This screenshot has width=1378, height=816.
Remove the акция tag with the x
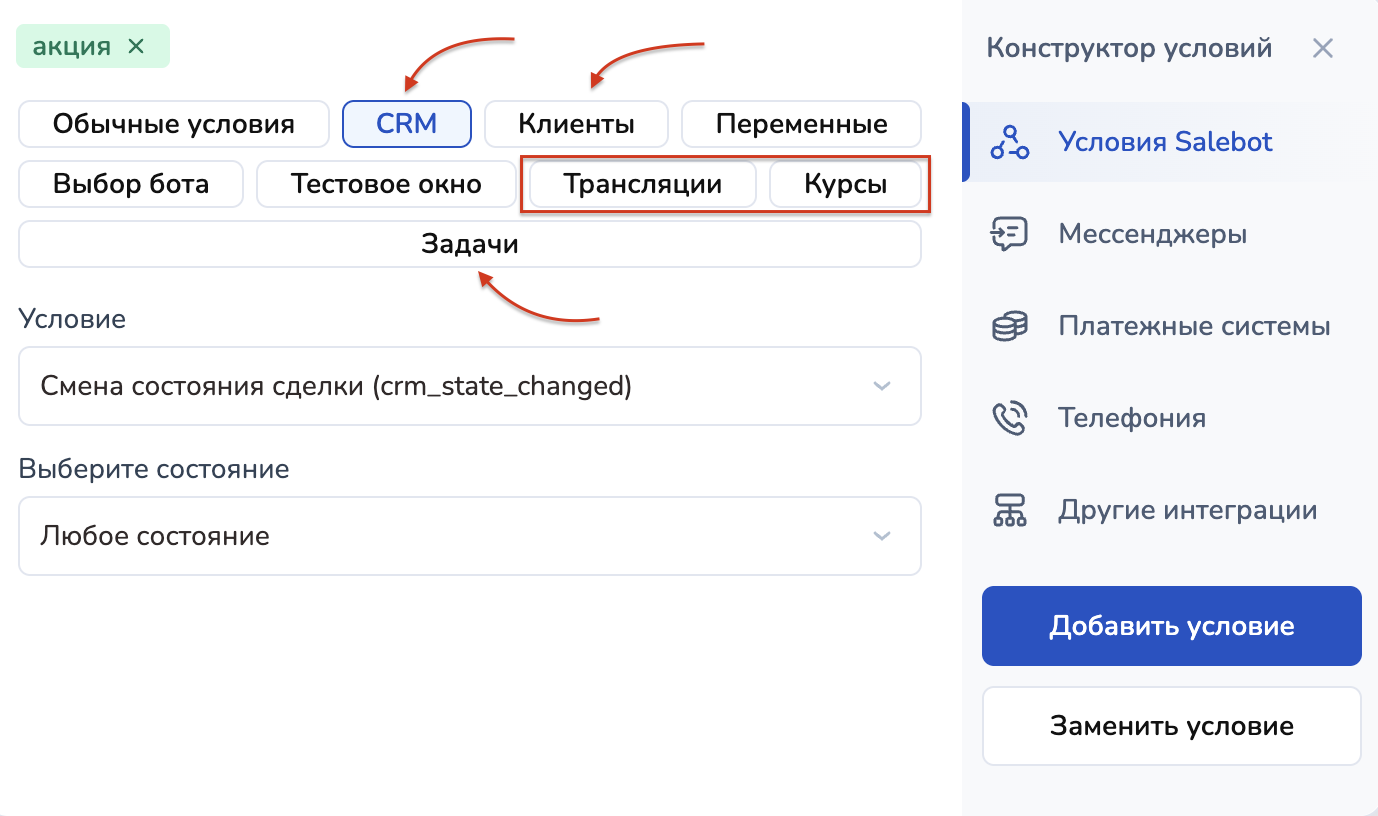[x=137, y=46]
